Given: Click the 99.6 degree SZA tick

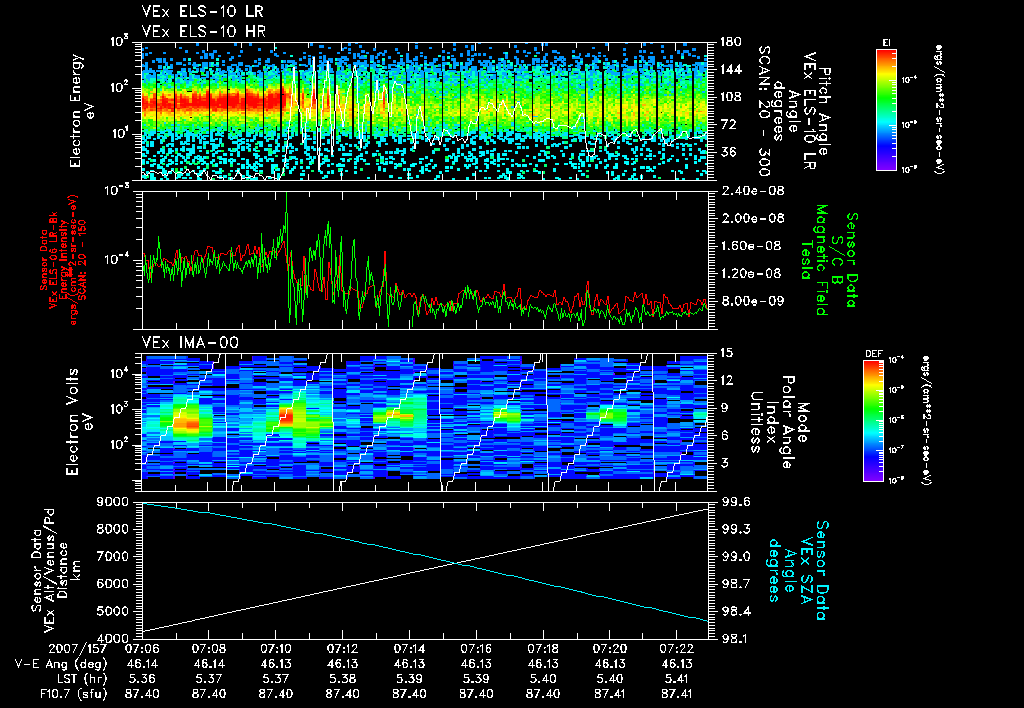Looking at the screenshot, I should (x=735, y=502).
